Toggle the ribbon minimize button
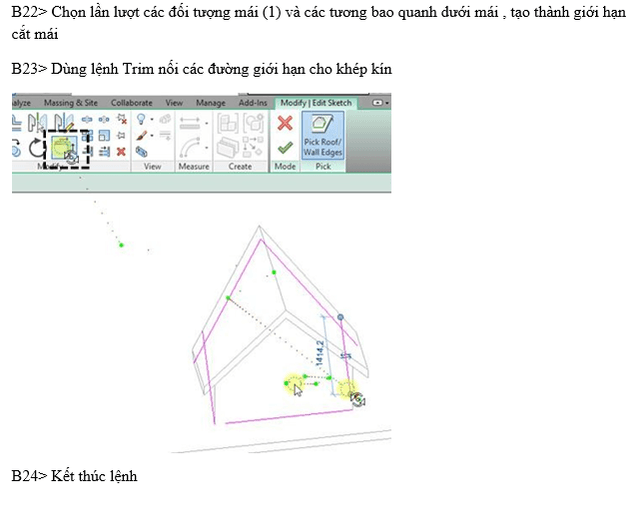The image size is (640, 511). pyautogui.click(x=378, y=103)
